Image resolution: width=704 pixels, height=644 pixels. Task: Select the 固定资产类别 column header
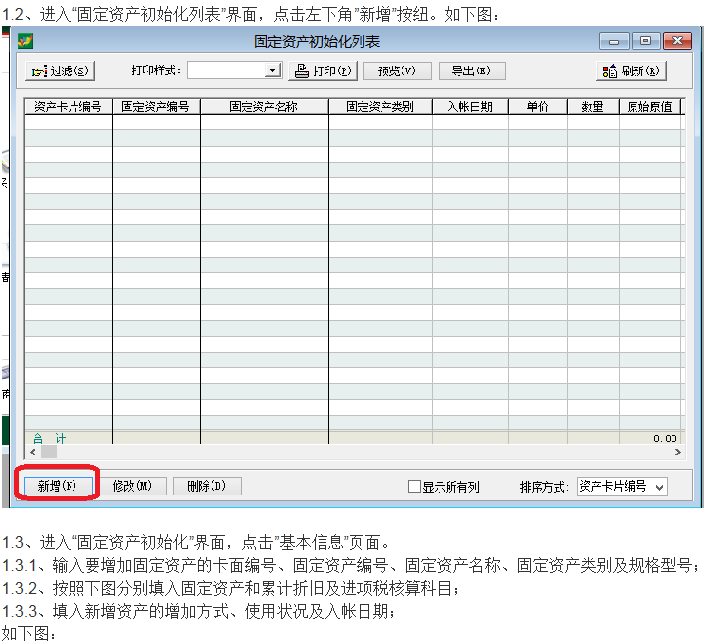380,107
